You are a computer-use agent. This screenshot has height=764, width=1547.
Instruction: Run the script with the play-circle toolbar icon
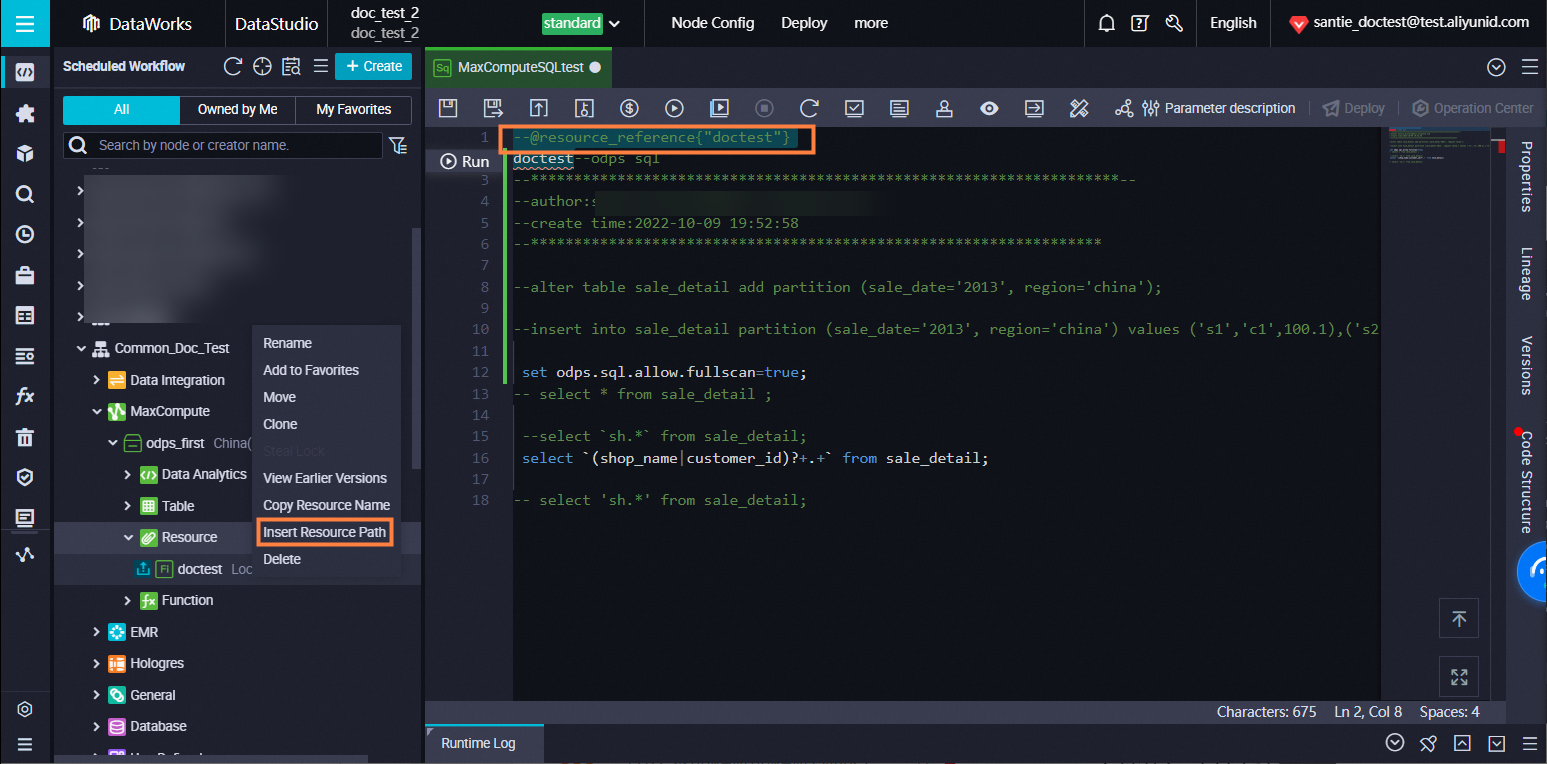pyautogui.click(x=674, y=108)
